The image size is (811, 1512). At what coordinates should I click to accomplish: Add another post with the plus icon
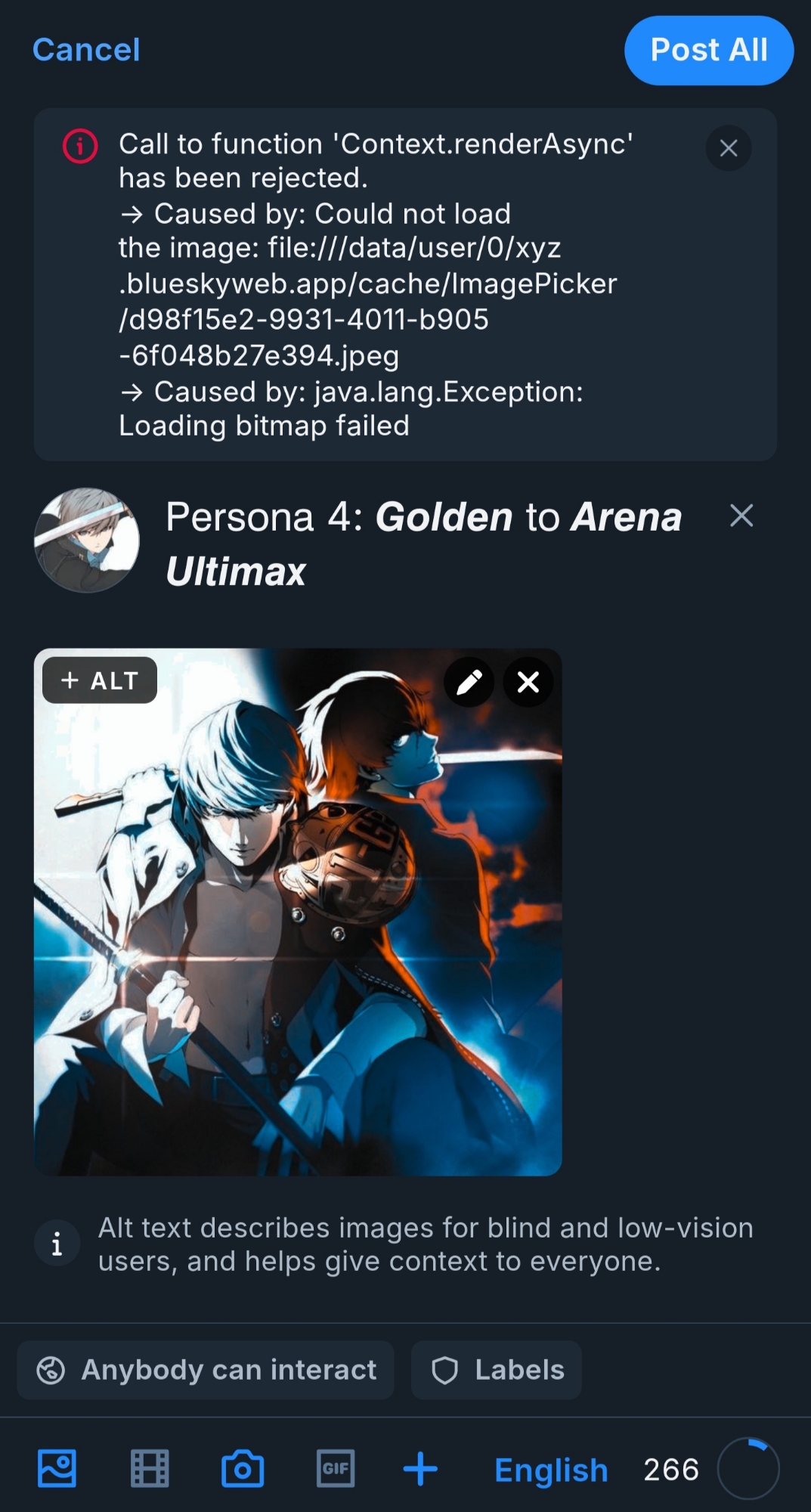[x=420, y=1469]
